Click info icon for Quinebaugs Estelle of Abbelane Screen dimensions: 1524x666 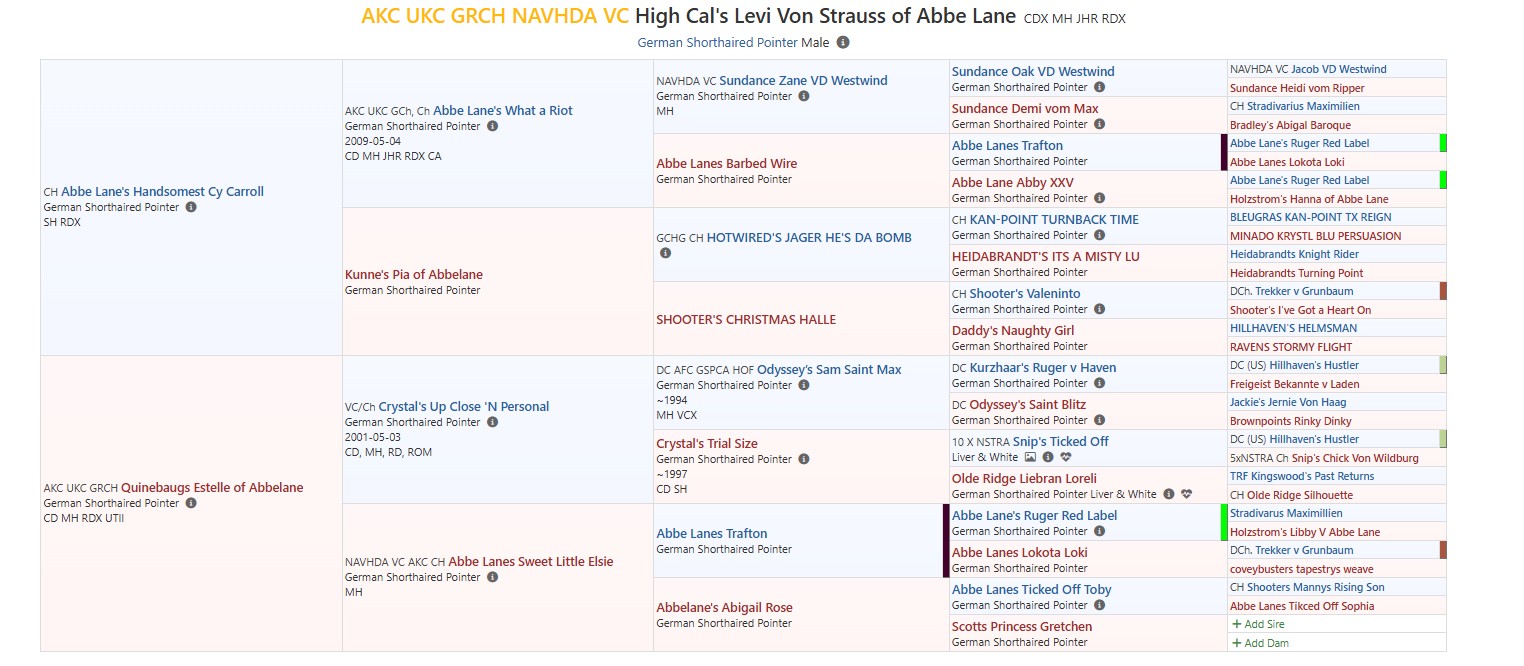pos(191,503)
